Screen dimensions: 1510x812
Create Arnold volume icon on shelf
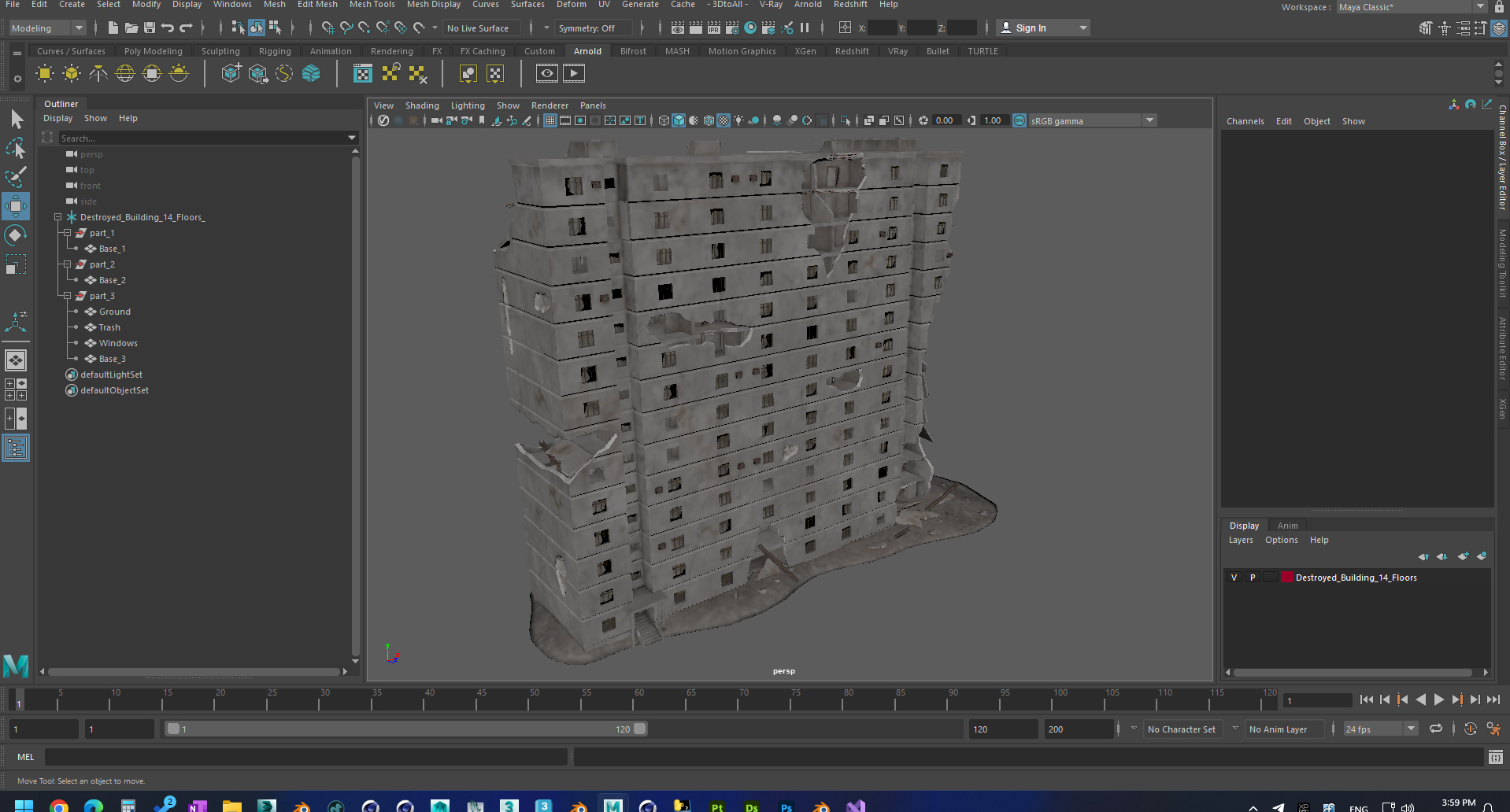pyautogui.click(x=311, y=74)
